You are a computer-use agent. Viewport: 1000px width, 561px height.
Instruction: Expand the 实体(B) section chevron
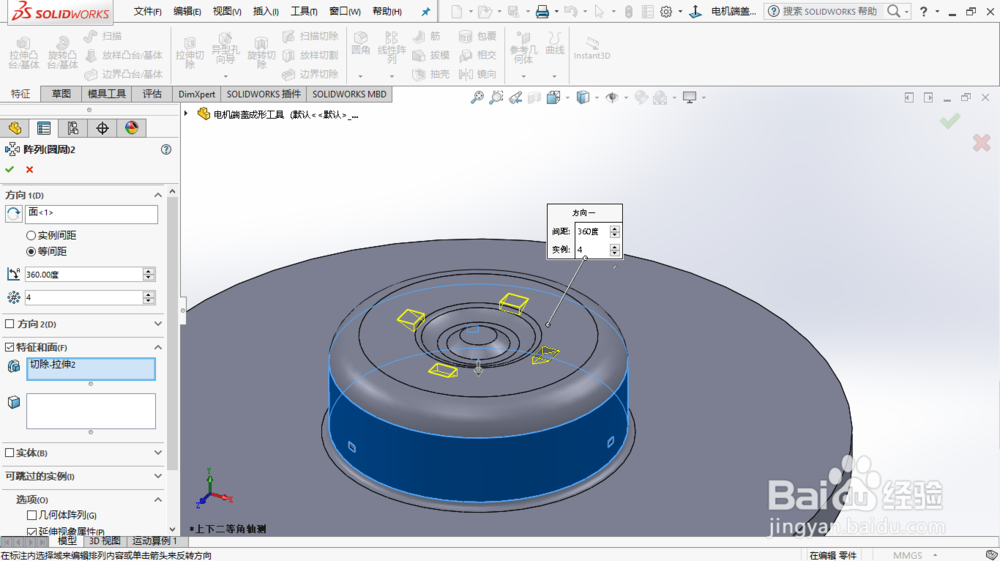point(158,453)
